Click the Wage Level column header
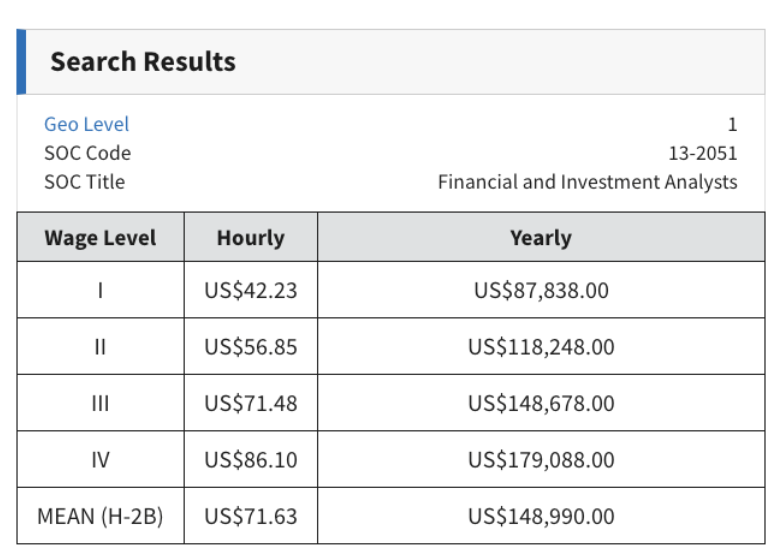 tap(100, 238)
